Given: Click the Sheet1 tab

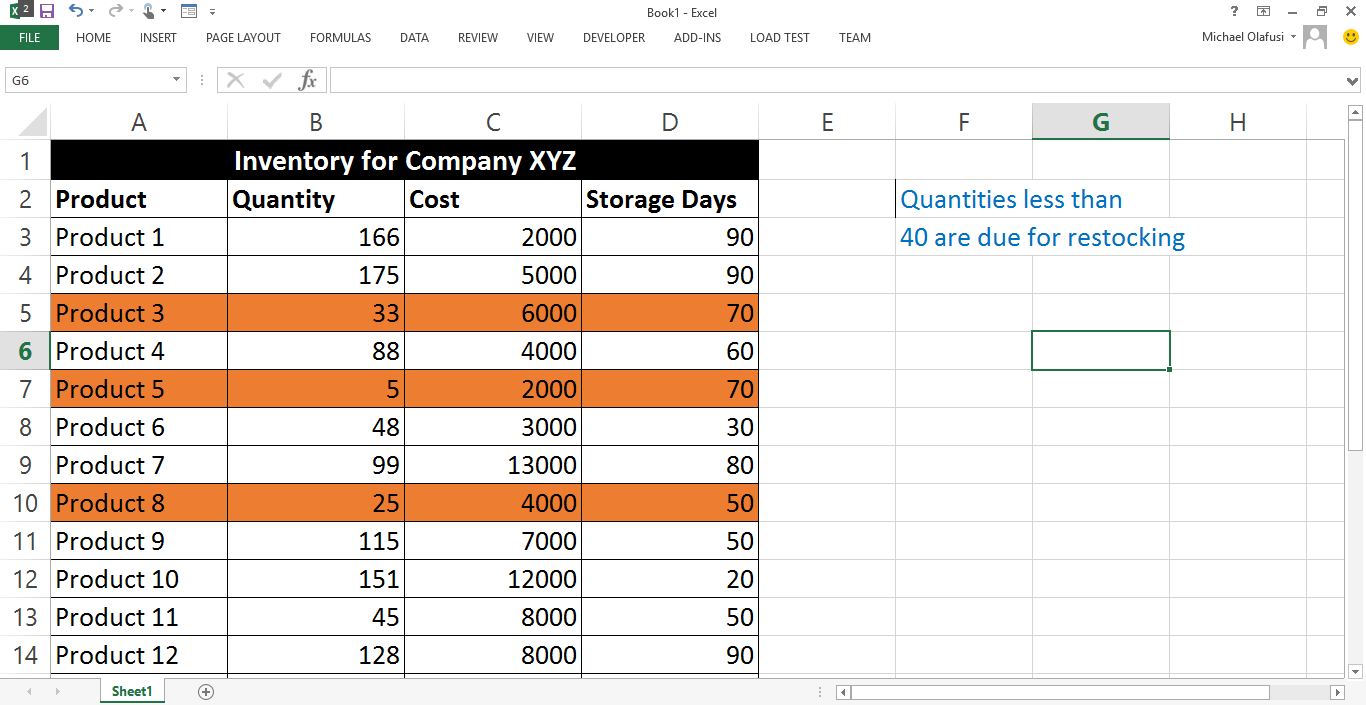Looking at the screenshot, I should (131, 690).
